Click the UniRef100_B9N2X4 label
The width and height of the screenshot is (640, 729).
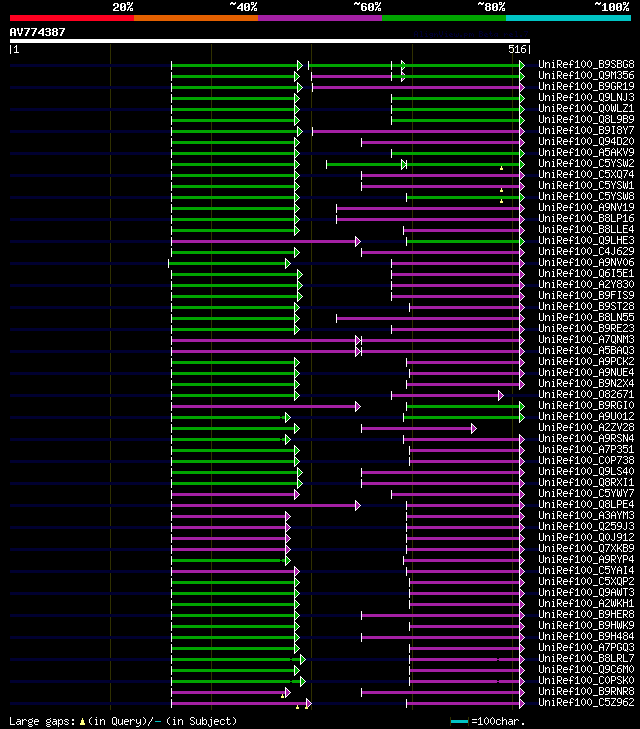tap(586, 383)
